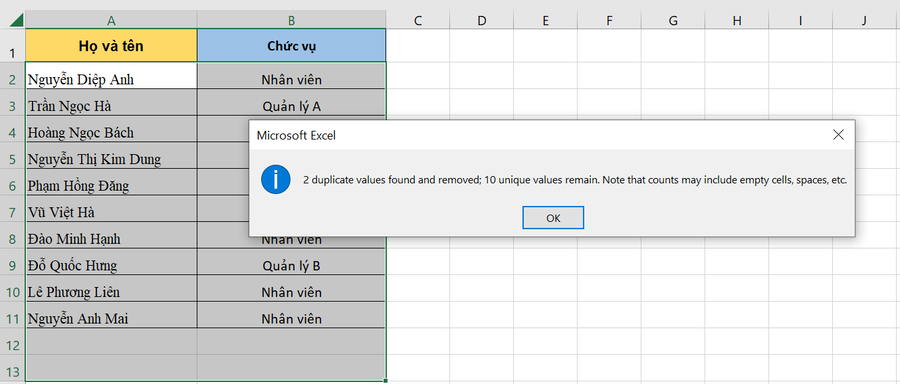Select cell 'Nguyễn Thị Kim Dung'
The image size is (900, 384).
point(111,155)
